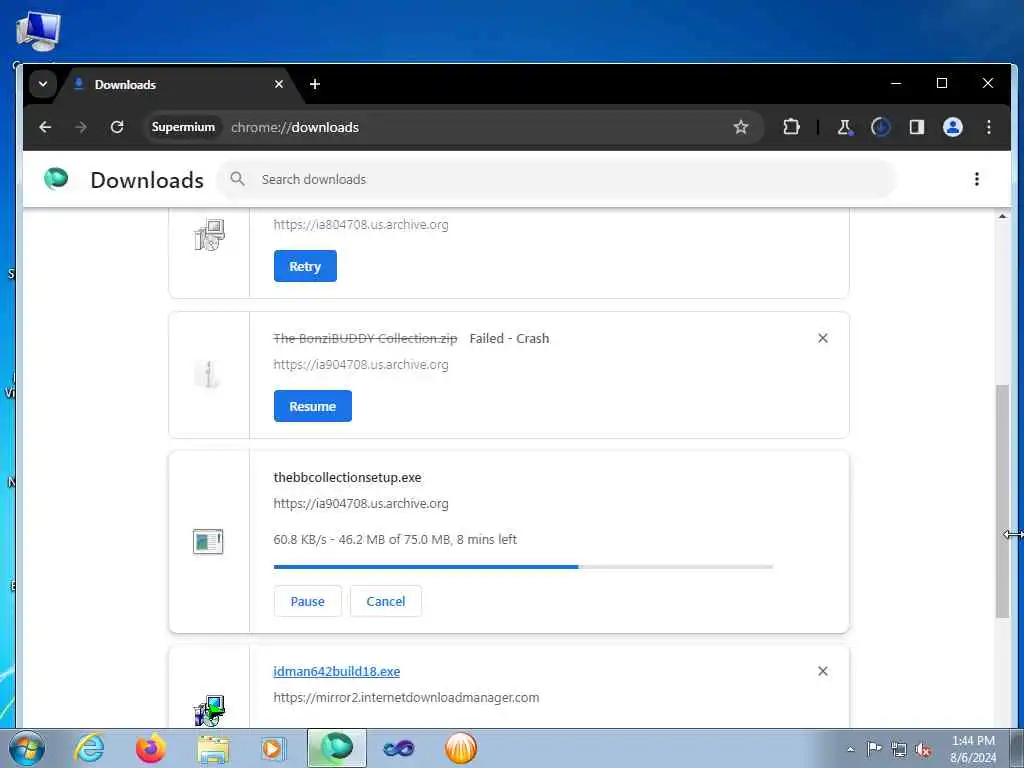Open the Windows Start menu
The image size is (1024, 768).
[27, 748]
